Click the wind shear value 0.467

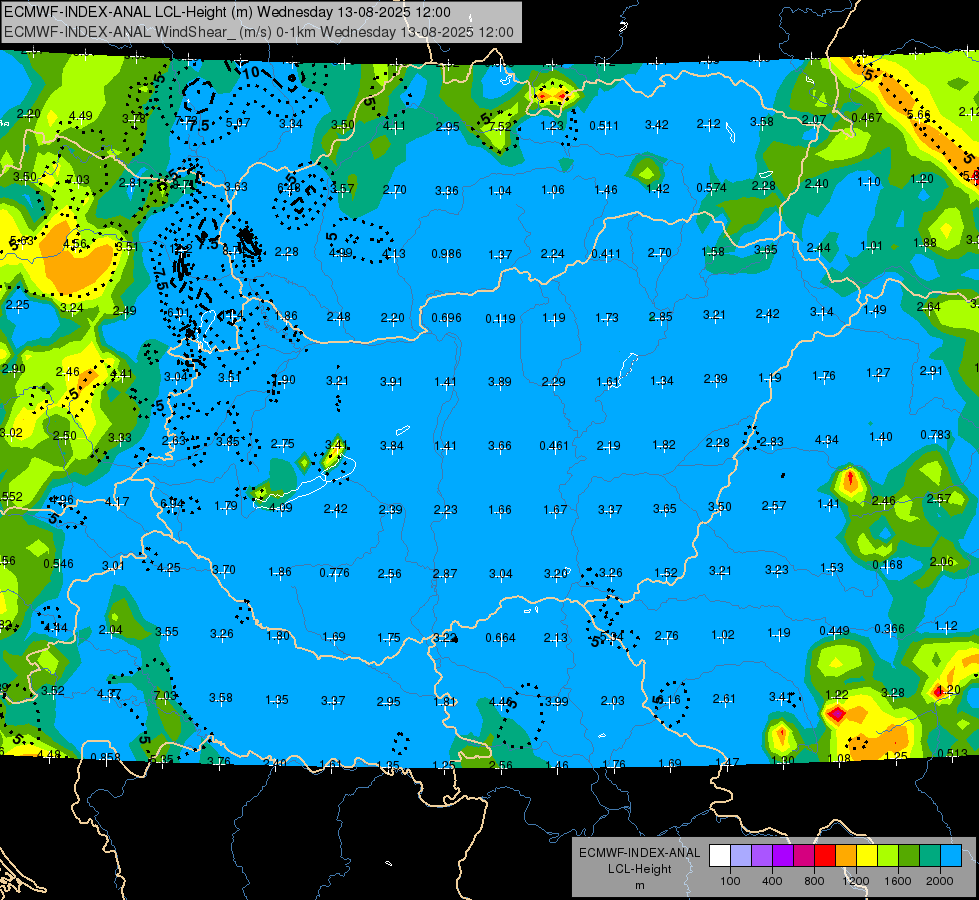coord(867,117)
